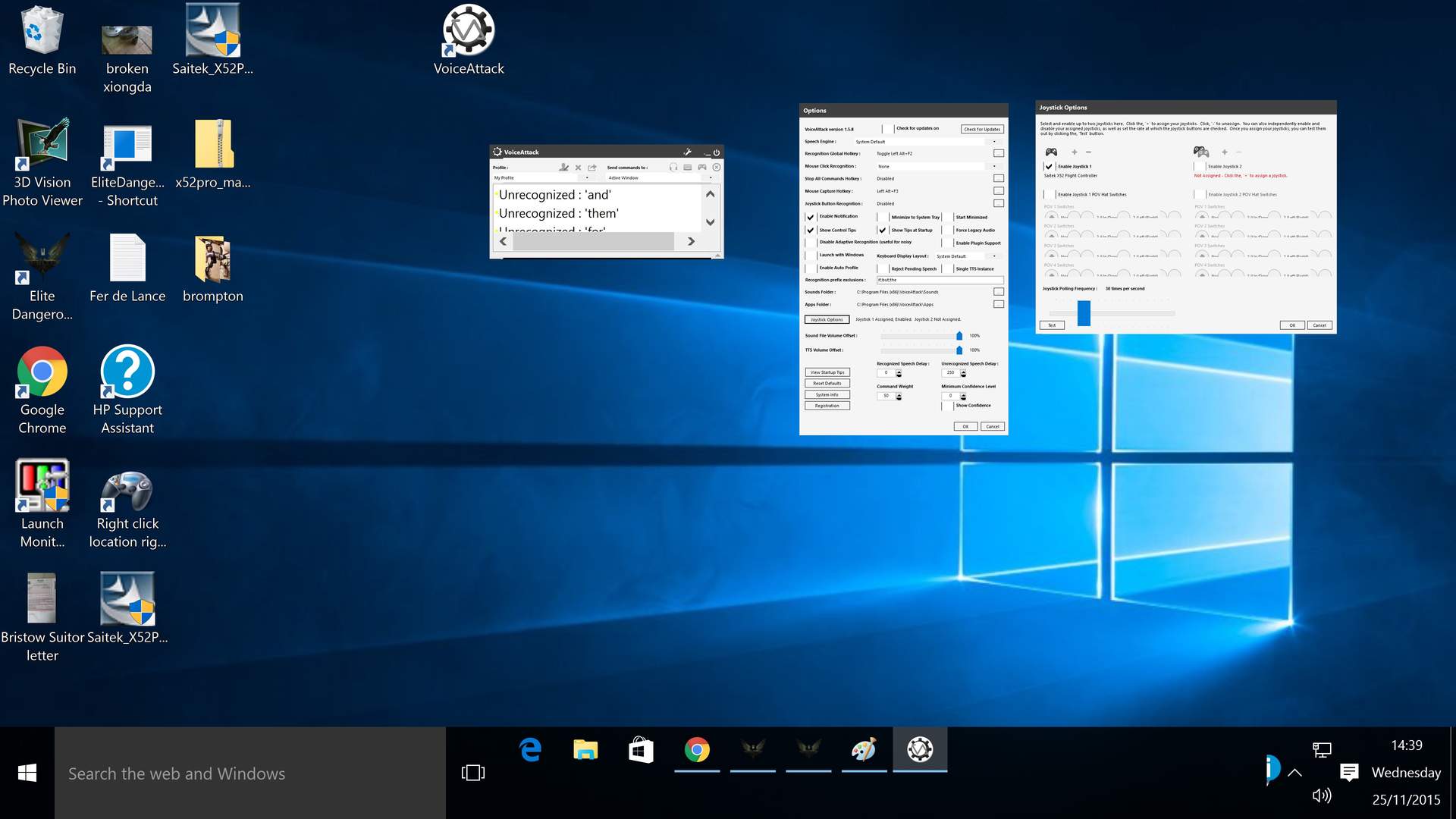Click the VoiceAttack power icon
Screen dimensions: 1456x819
(x=717, y=152)
